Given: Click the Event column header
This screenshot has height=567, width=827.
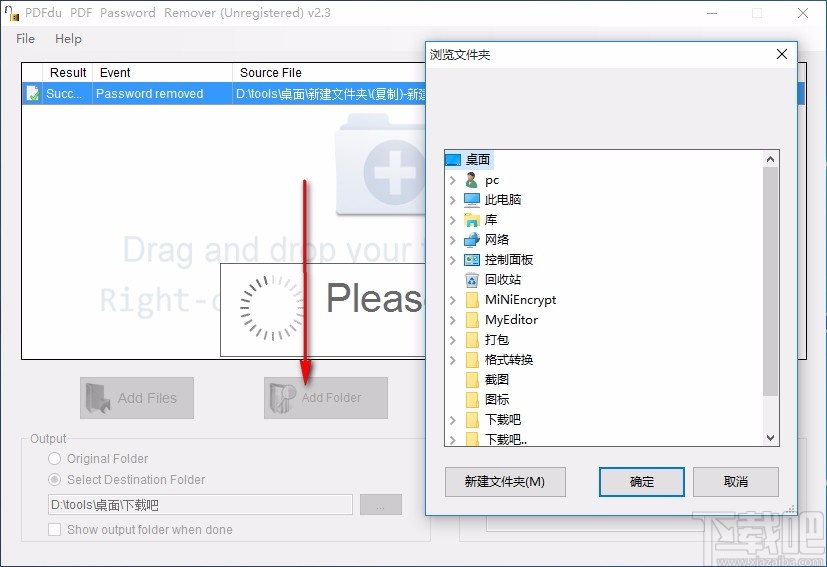Looking at the screenshot, I should [x=162, y=72].
